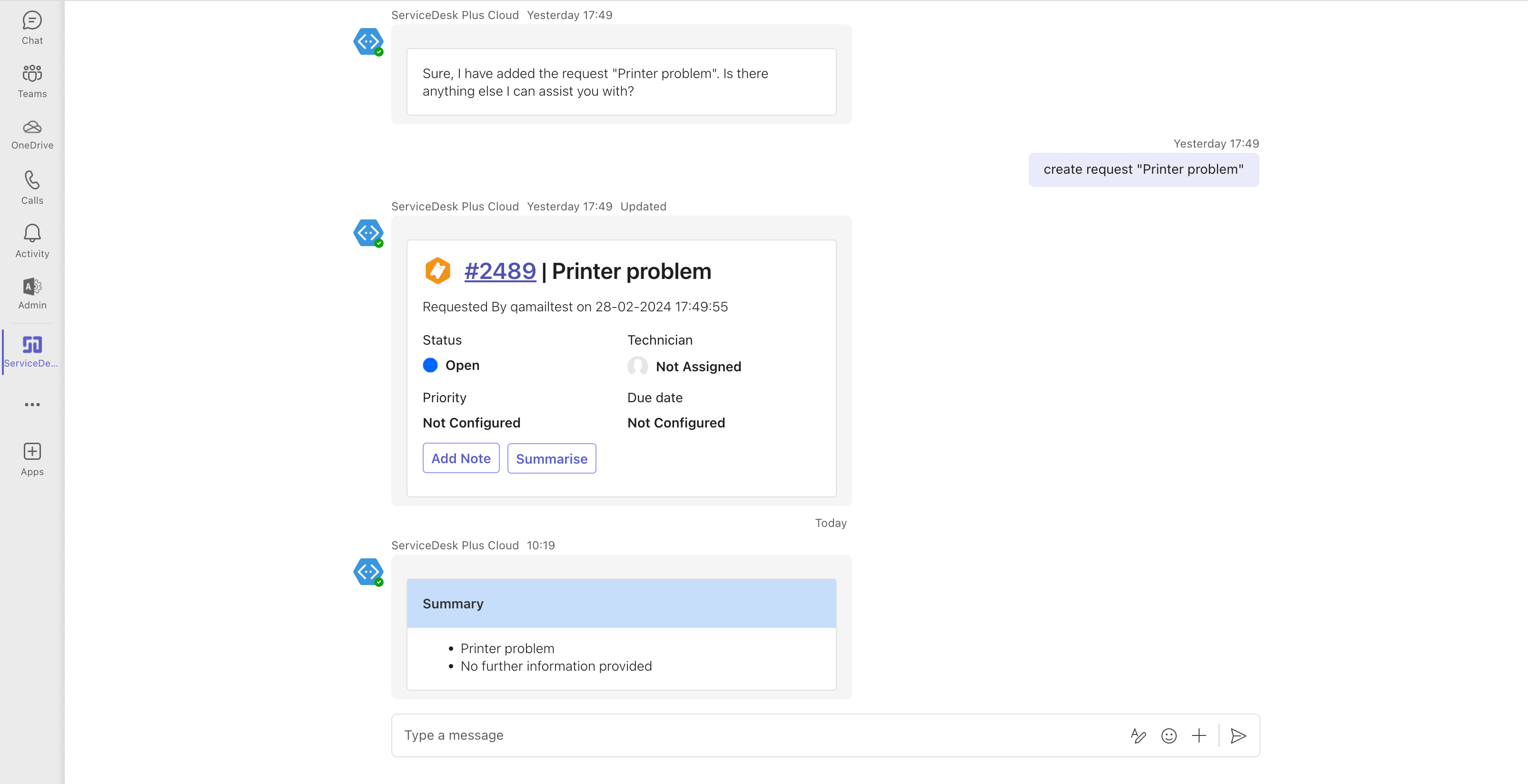The image size is (1528, 784).
Task: Click the Due date 'Not Configured' value
Action: (675, 423)
